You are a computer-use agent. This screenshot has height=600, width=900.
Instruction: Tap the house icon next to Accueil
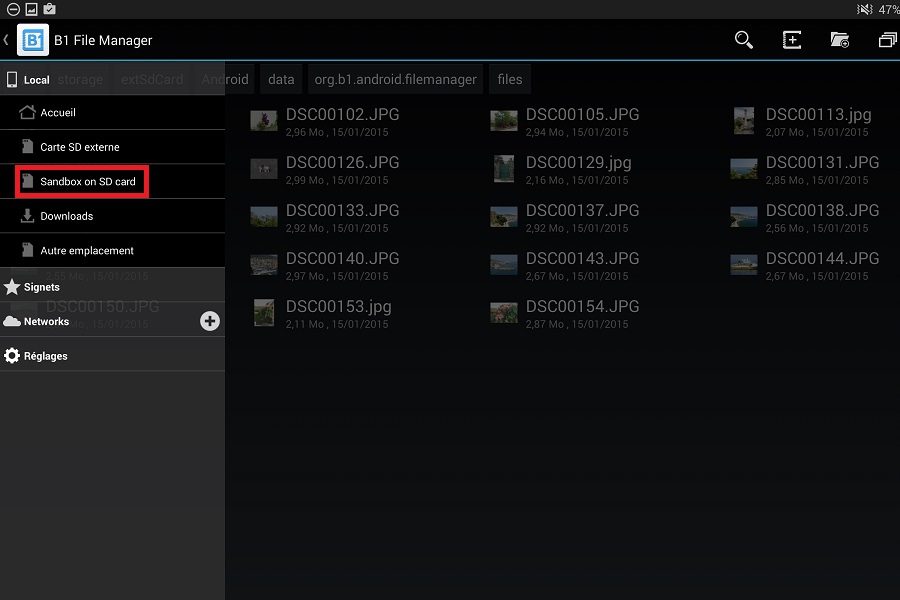(x=27, y=112)
